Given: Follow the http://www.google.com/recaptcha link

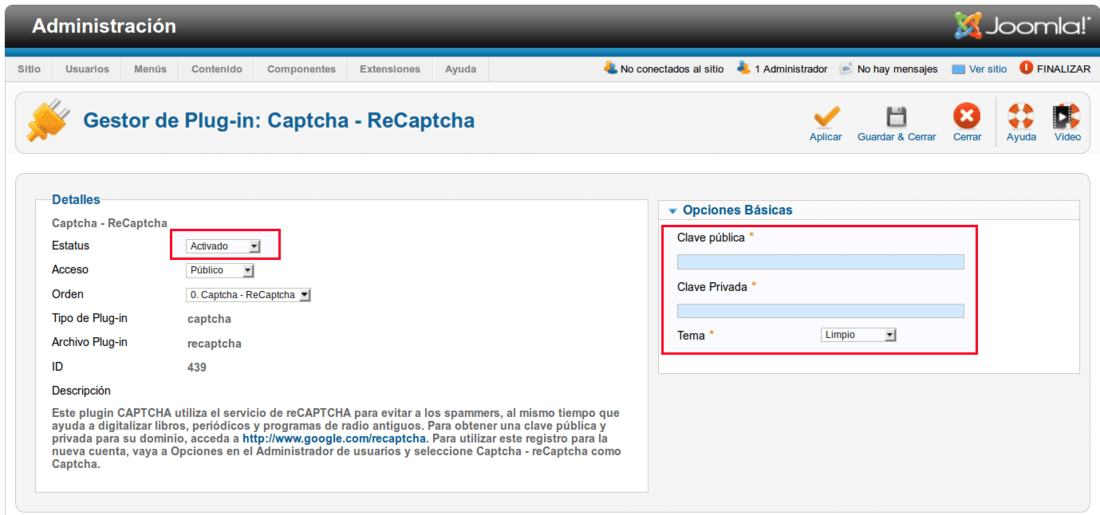Looking at the screenshot, I should [335, 439].
